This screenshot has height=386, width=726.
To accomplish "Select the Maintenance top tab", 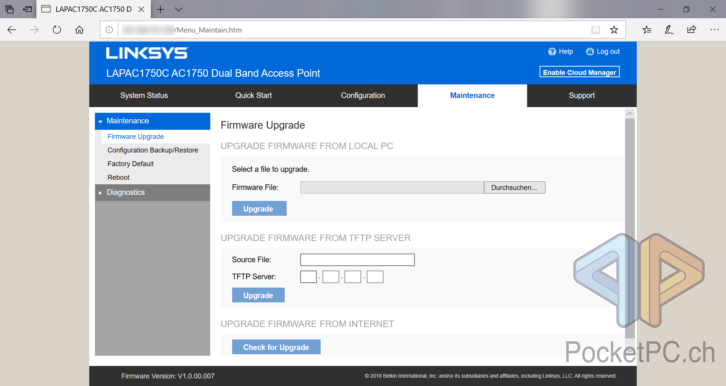I will pos(472,95).
